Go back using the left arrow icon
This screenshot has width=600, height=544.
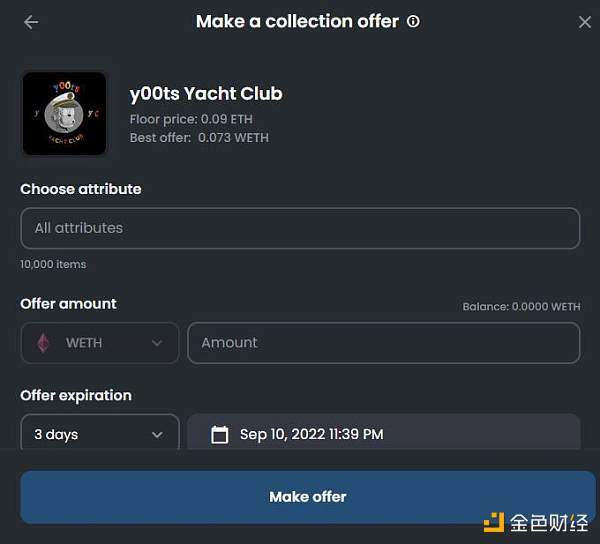[x=31, y=22]
